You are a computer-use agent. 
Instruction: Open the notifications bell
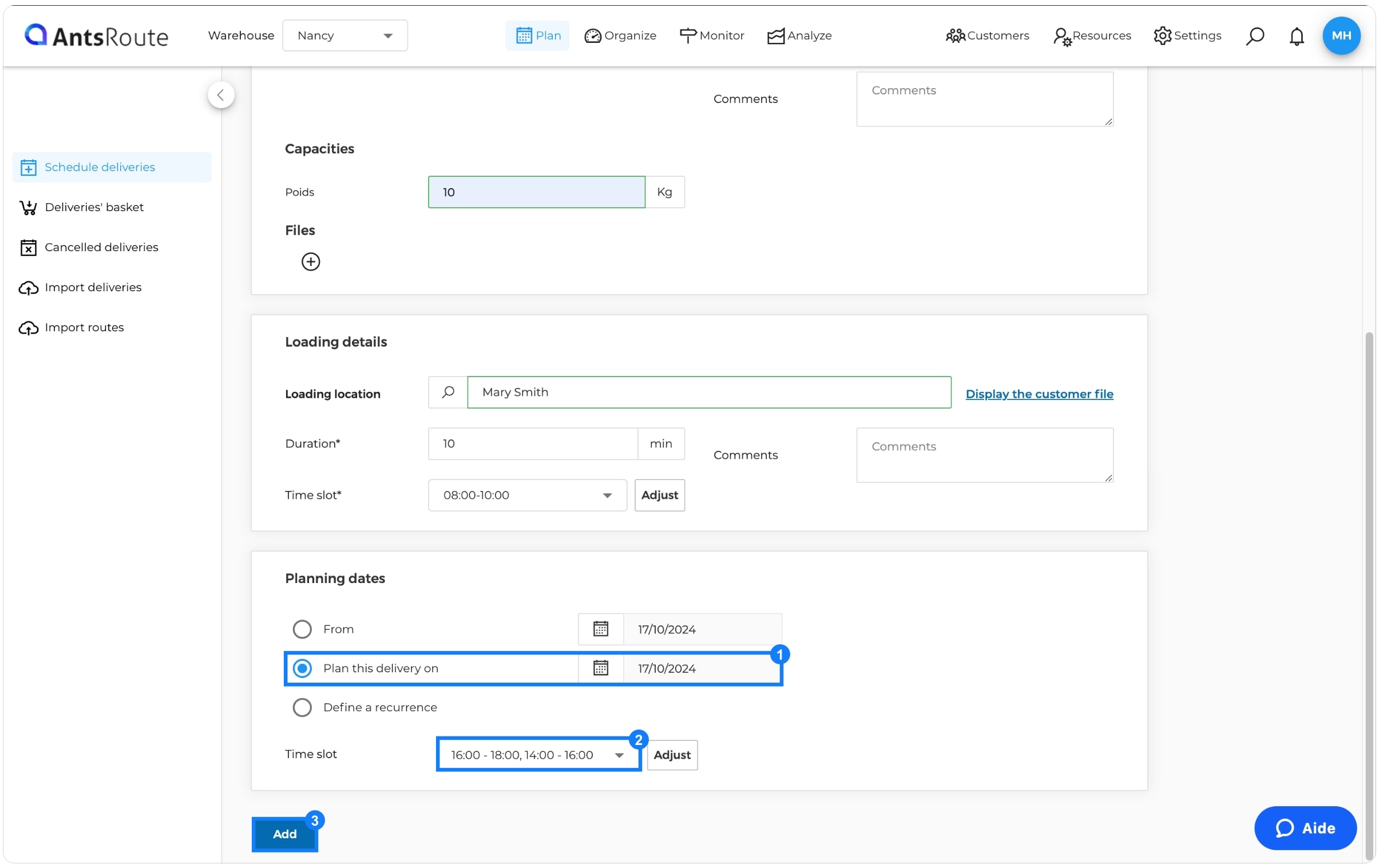tap(1296, 36)
